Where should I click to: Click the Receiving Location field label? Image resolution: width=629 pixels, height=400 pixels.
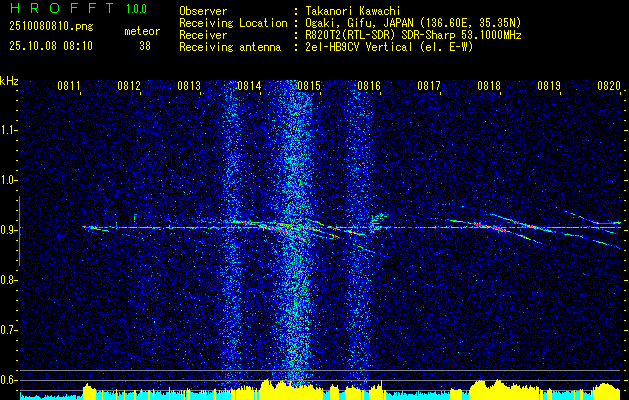pyautogui.click(x=233, y=23)
